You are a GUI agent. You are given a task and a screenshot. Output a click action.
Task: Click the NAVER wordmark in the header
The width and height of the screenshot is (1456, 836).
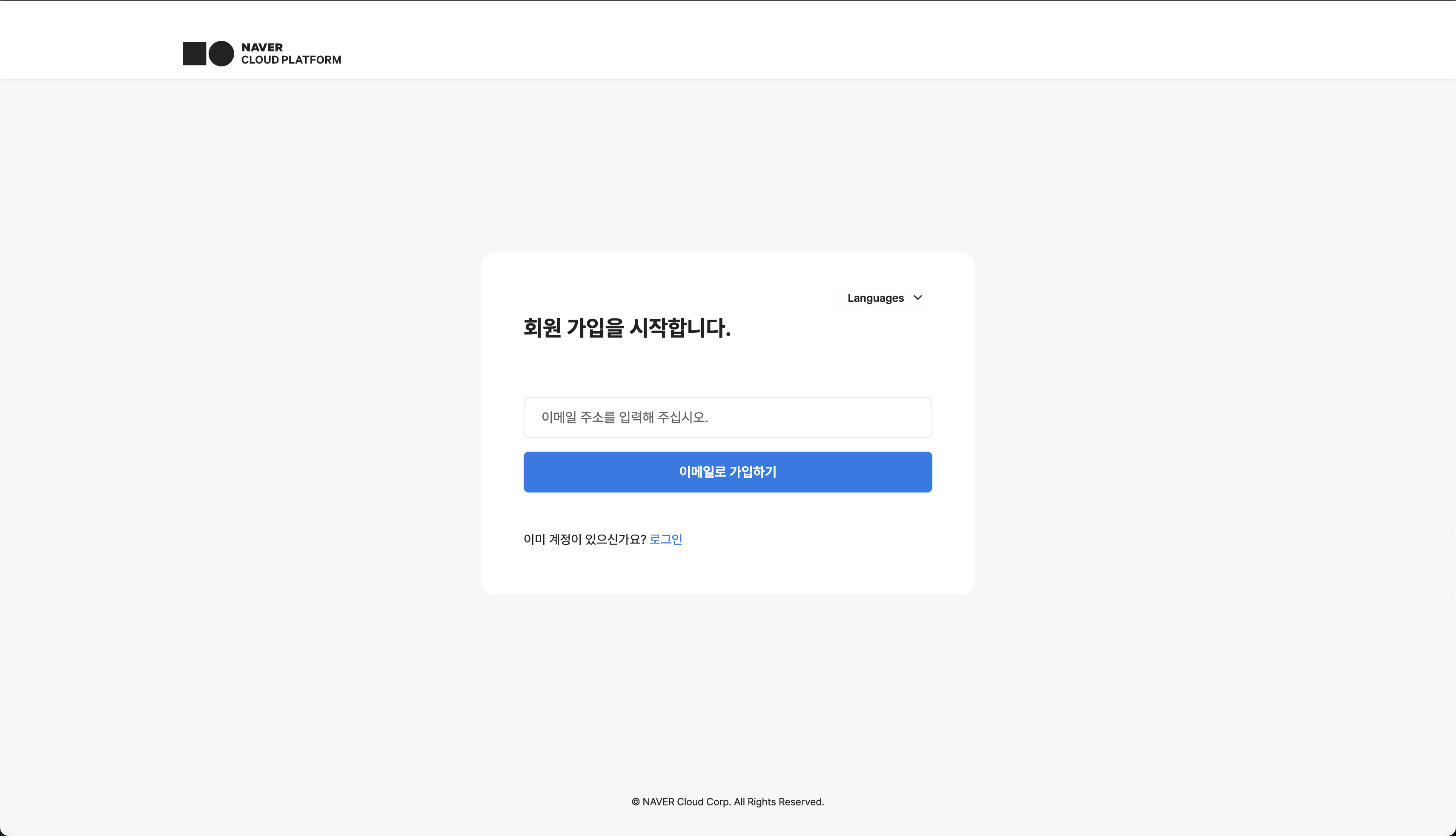pyautogui.click(x=262, y=47)
